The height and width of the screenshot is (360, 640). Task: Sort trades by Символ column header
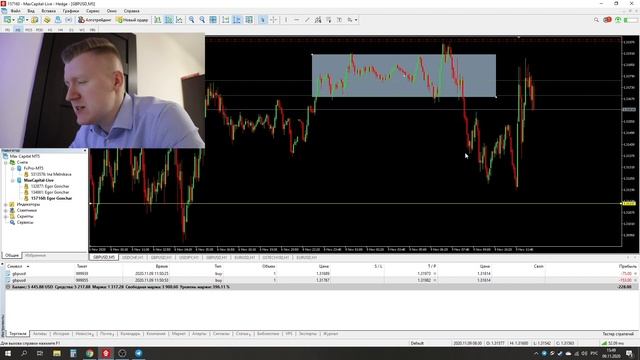(x=15, y=267)
